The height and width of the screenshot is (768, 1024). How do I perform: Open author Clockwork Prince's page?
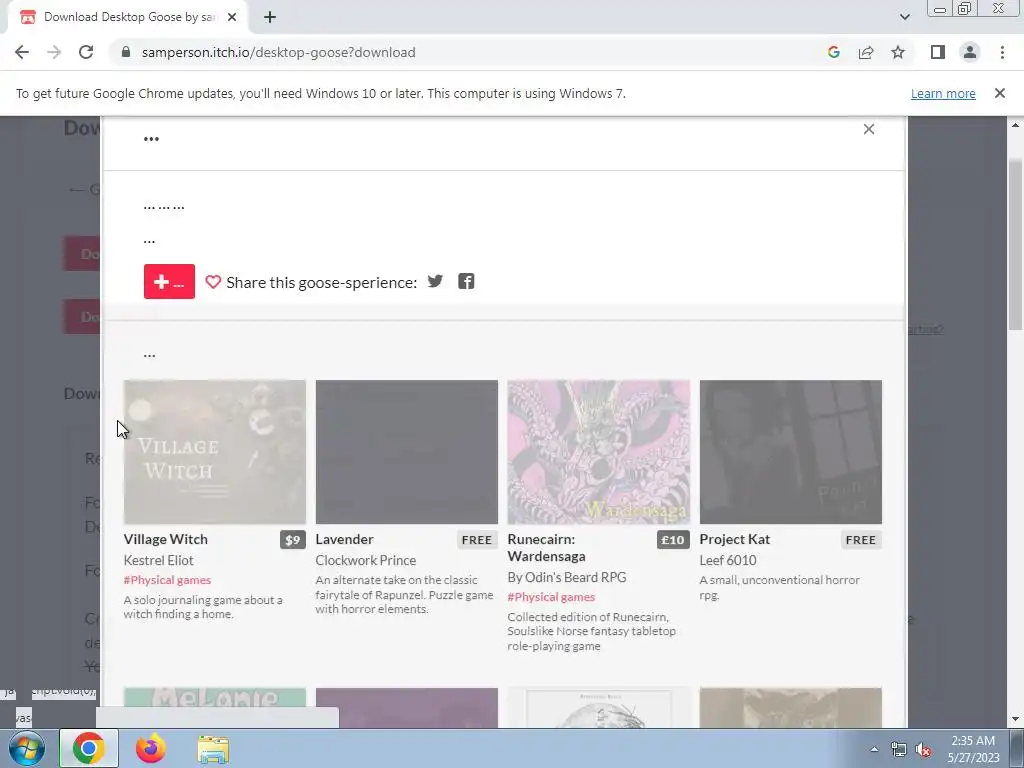[366, 560]
